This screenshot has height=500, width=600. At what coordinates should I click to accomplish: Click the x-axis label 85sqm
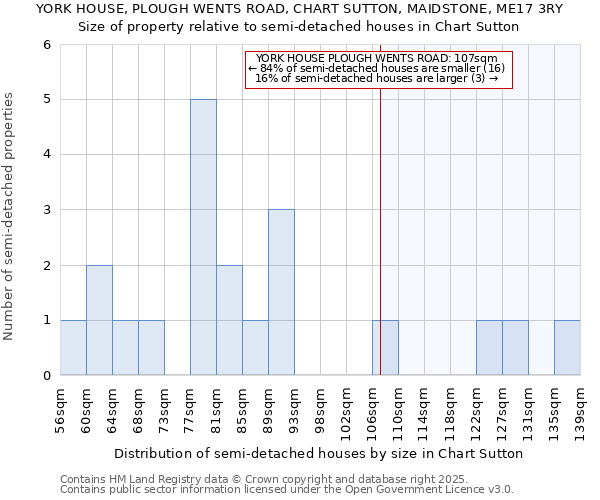[242, 411]
